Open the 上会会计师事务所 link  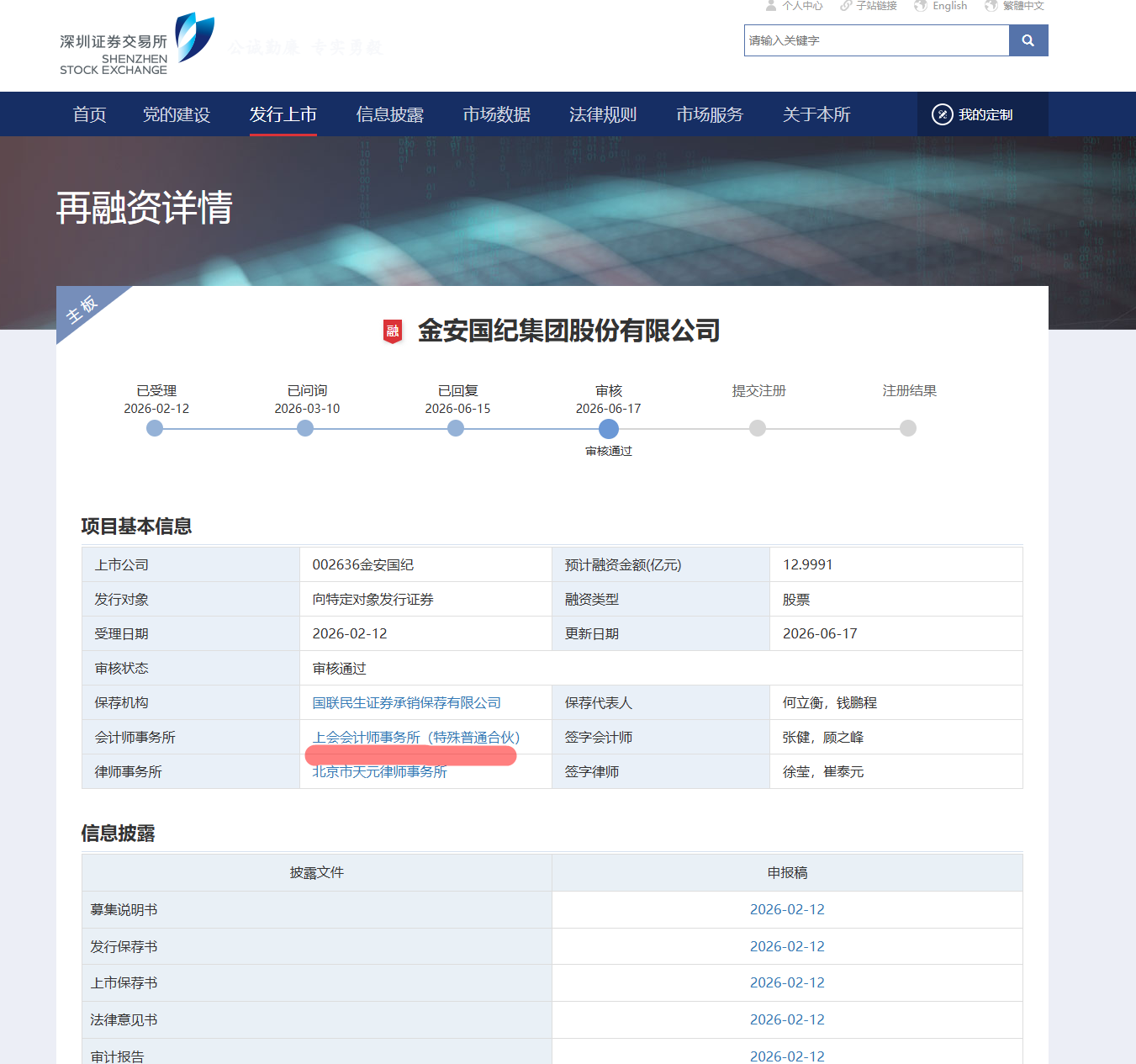[416, 738]
